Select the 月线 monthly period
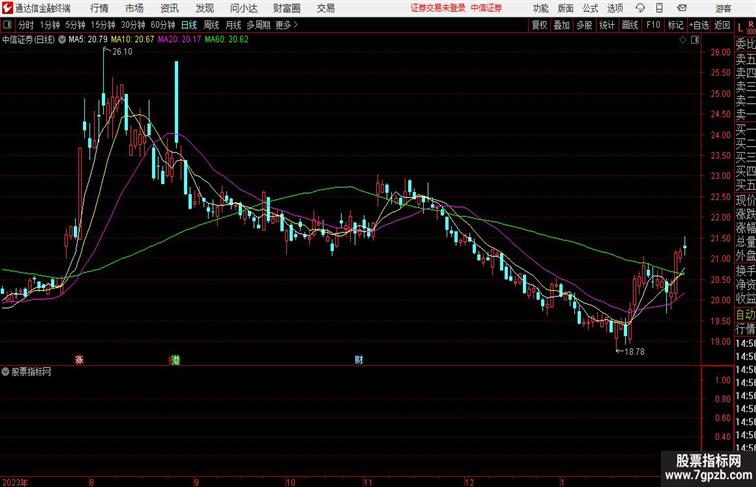756x487 pixels. tap(233, 25)
